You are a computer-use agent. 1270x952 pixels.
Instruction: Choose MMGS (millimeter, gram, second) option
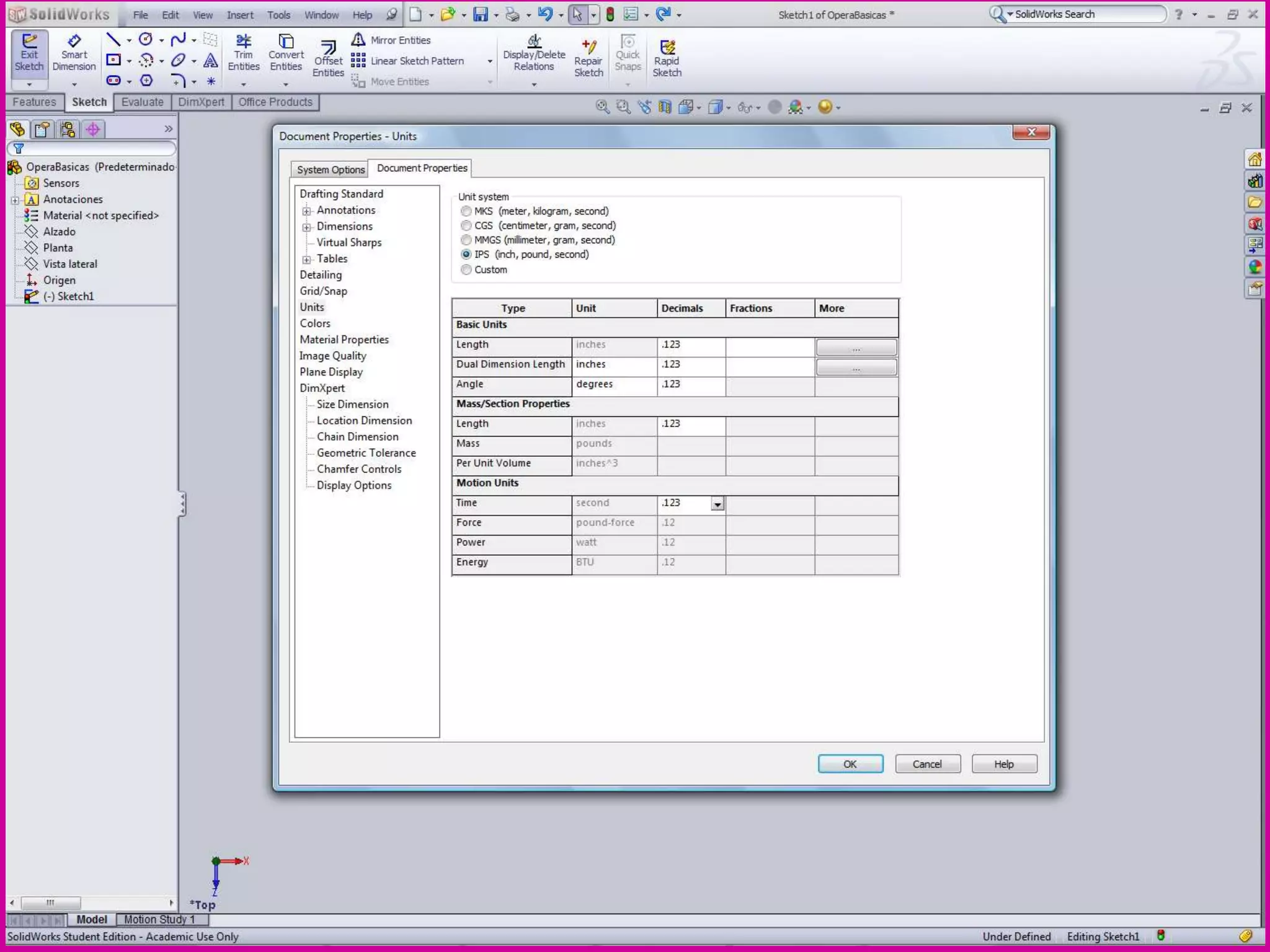point(466,240)
